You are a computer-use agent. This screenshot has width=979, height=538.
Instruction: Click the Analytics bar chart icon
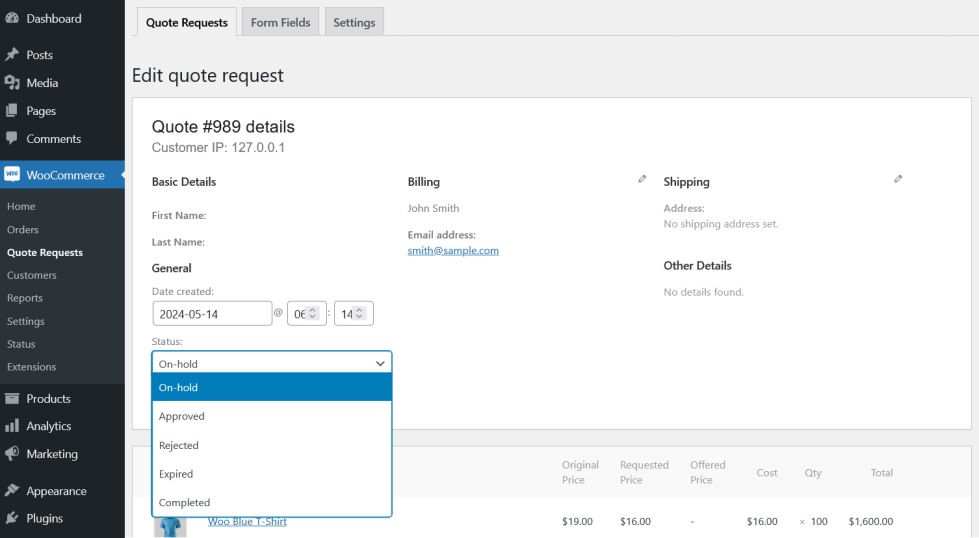coord(12,426)
